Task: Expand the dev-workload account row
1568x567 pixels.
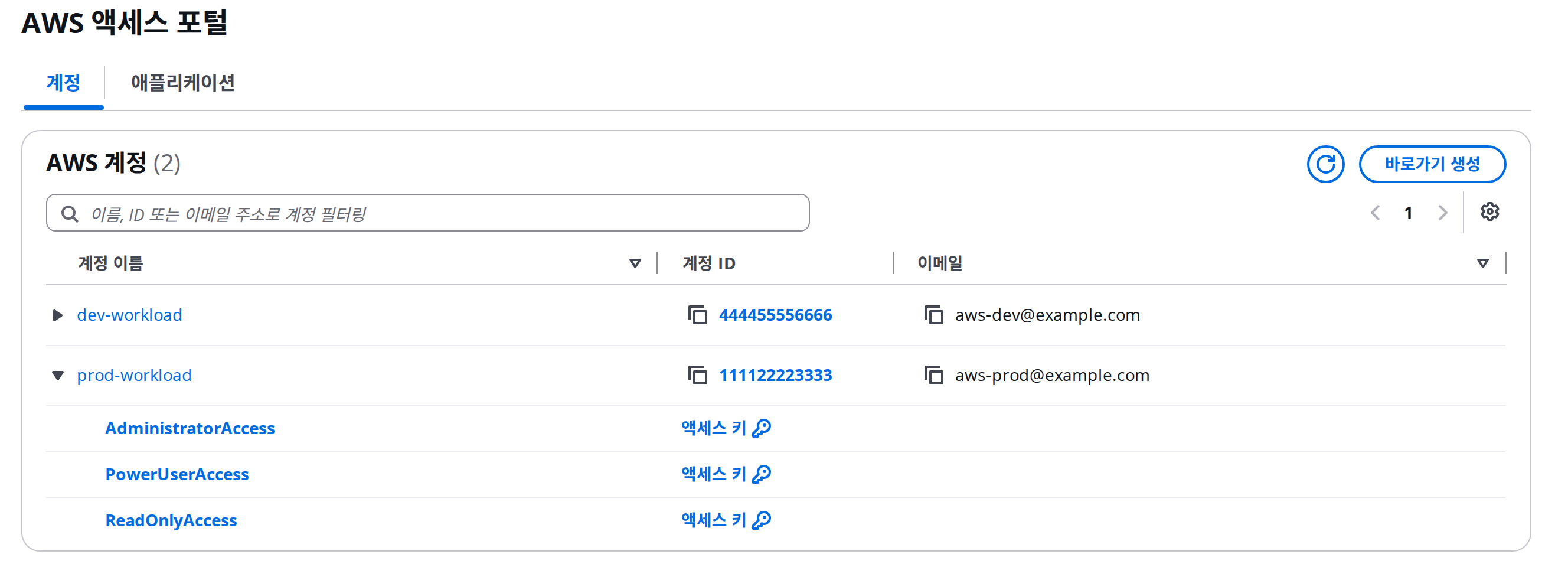Action: click(x=57, y=315)
